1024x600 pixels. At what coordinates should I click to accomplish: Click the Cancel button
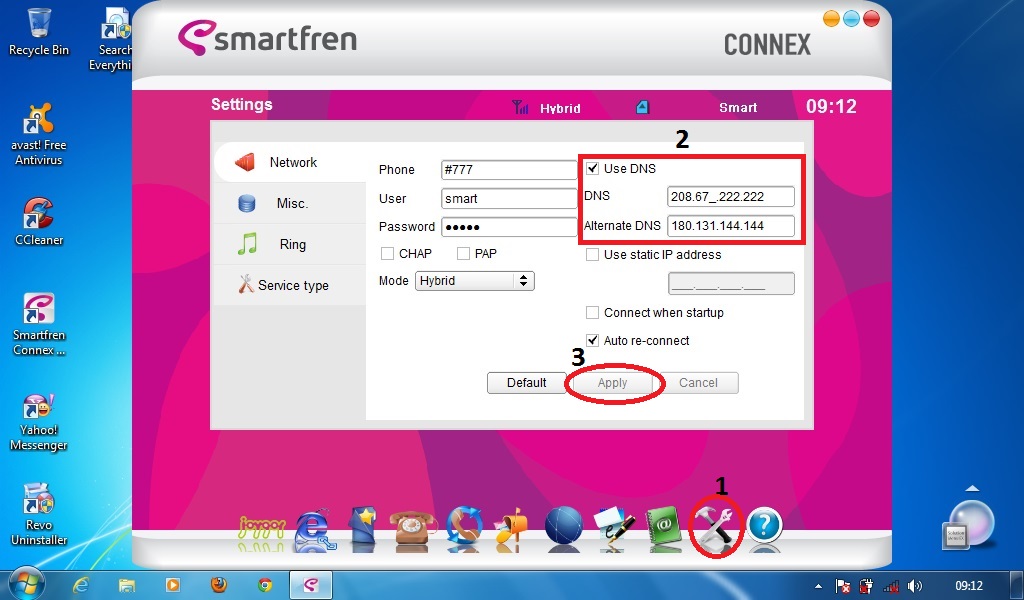[x=698, y=383]
